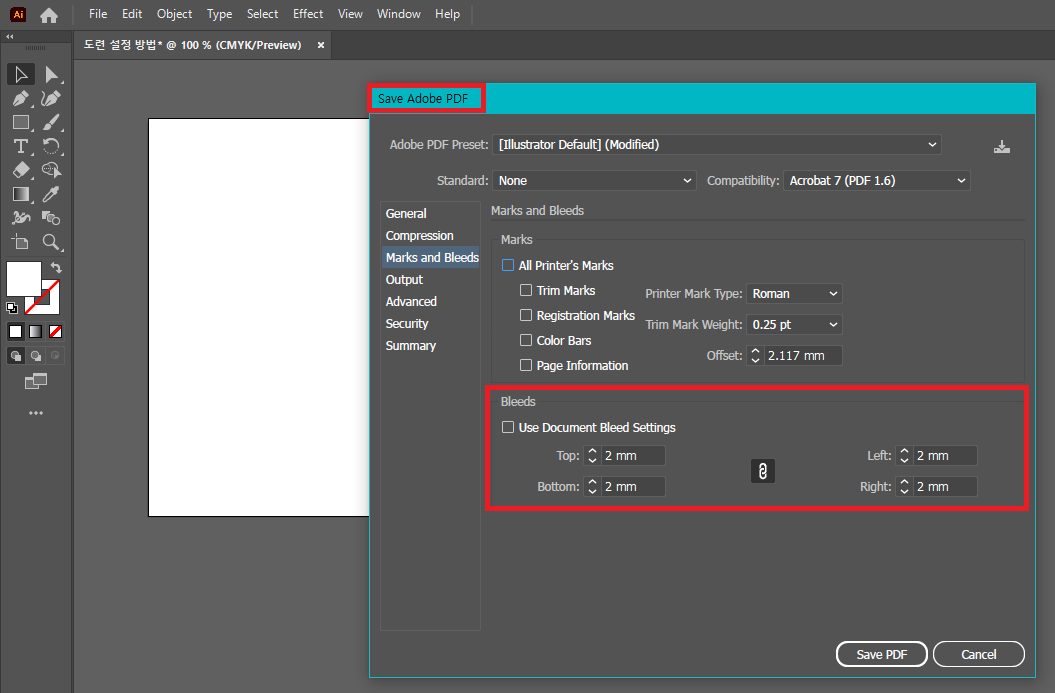This screenshot has width=1055, height=693.
Task: Select the Artboard tool
Action: (x=21, y=242)
